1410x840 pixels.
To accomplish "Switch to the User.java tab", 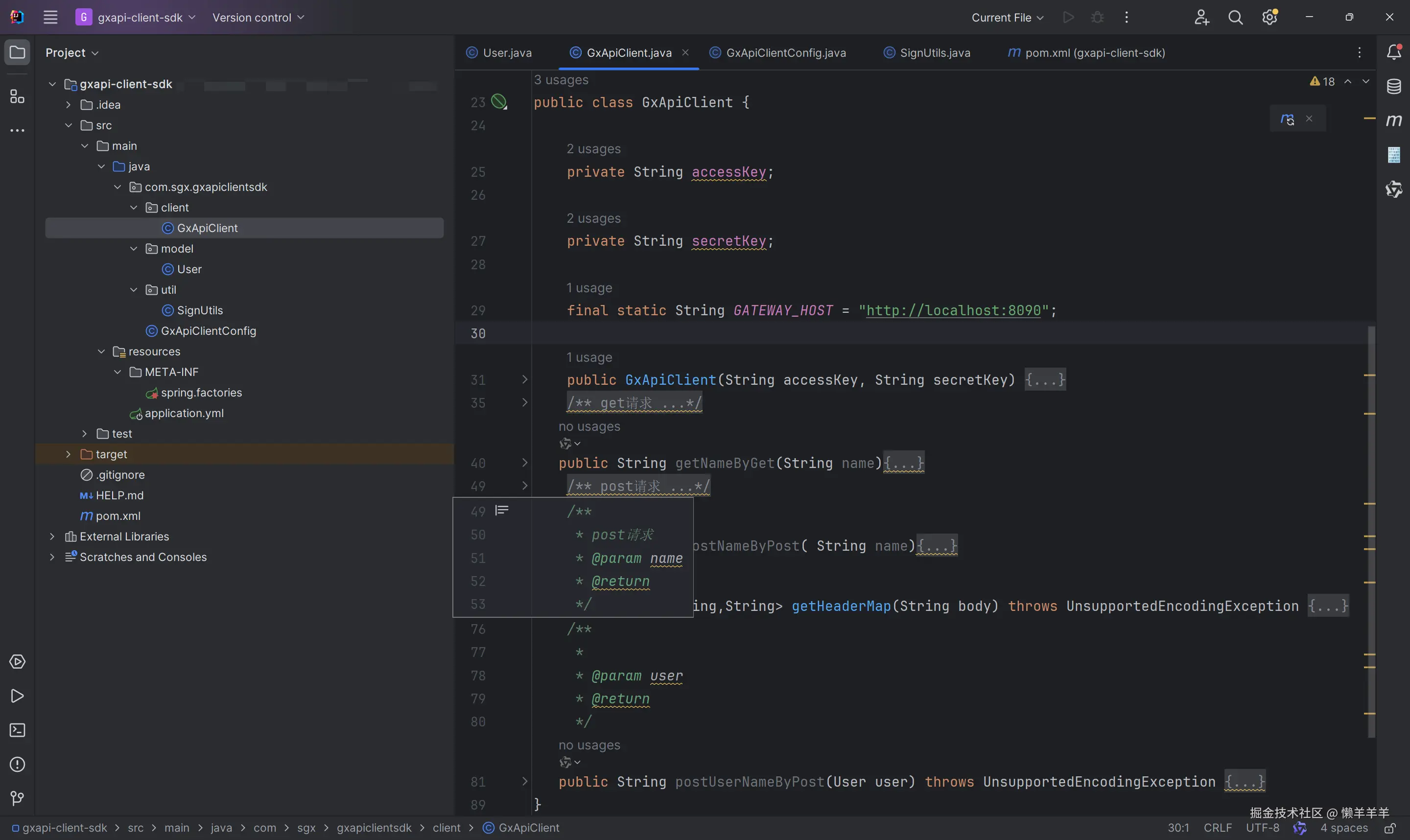I will (x=499, y=53).
